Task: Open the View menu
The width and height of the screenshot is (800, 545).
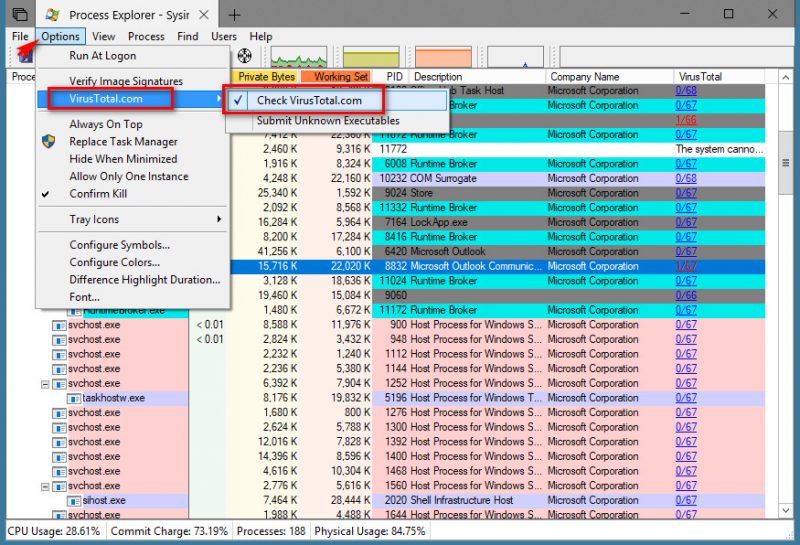Action: (103, 36)
